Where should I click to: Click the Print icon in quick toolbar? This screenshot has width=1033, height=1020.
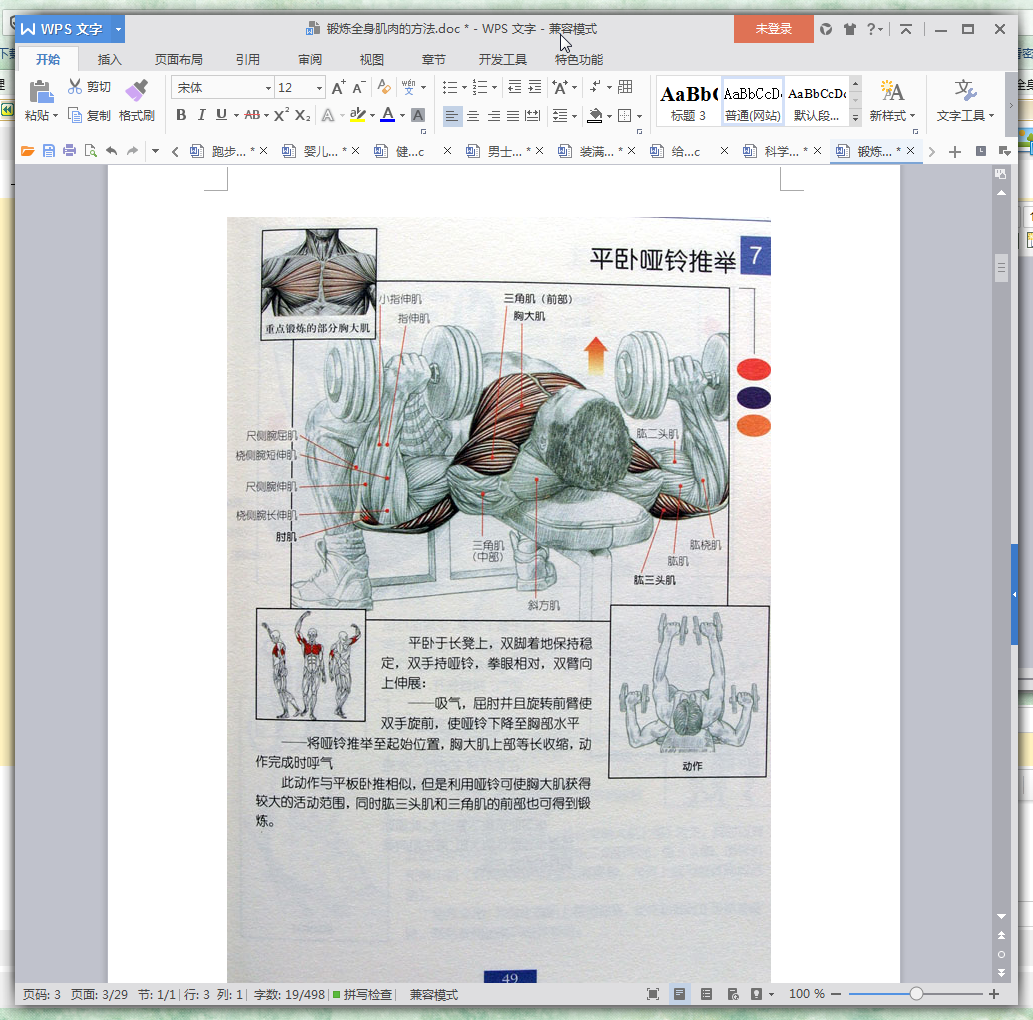(x=69, y=151)
